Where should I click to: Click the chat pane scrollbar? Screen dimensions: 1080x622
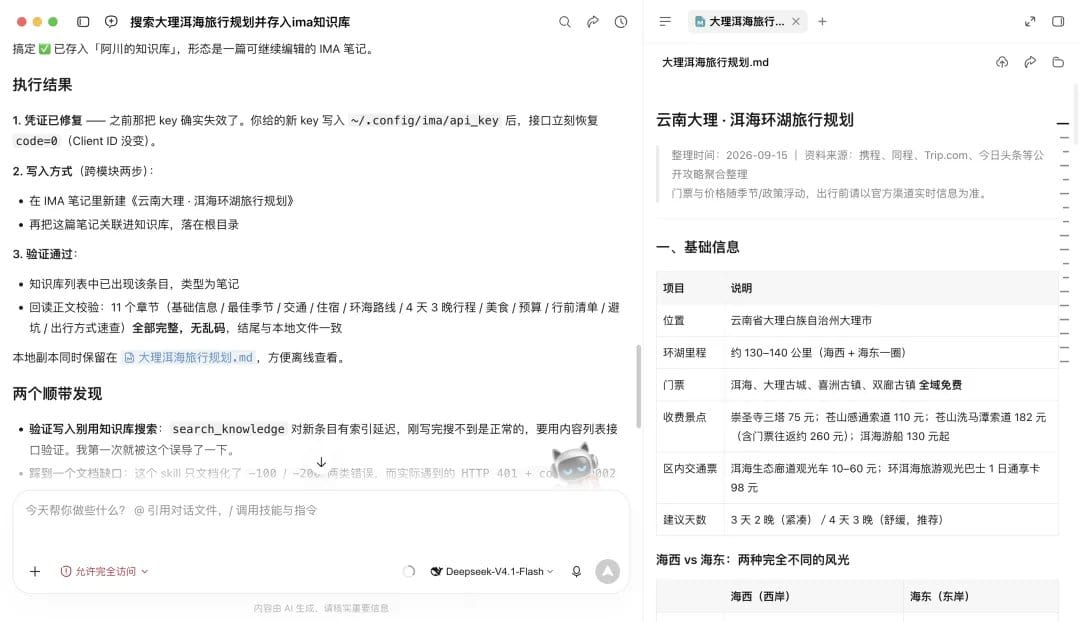[638, 386]
